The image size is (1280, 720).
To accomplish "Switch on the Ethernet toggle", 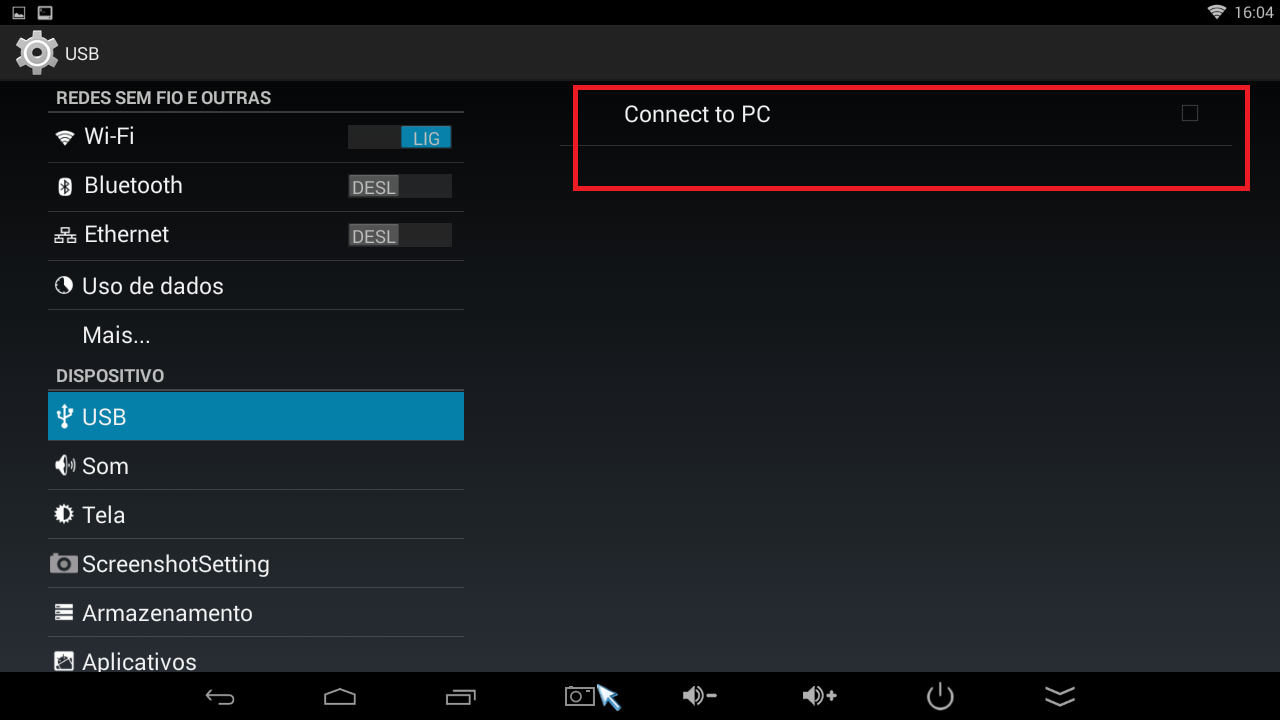I will [400, 235].
